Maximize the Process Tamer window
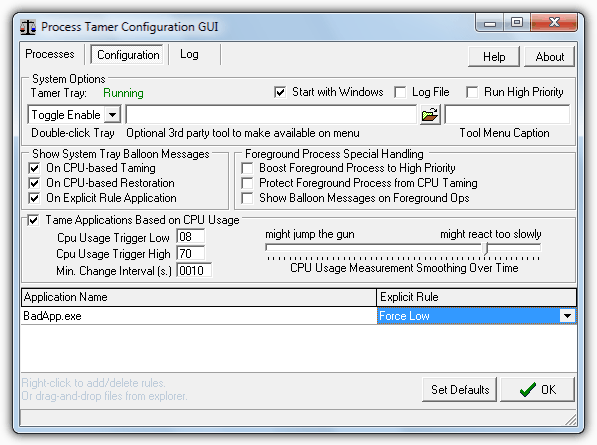Viewport: 597px width, 445px height. [x=517, y=23]
